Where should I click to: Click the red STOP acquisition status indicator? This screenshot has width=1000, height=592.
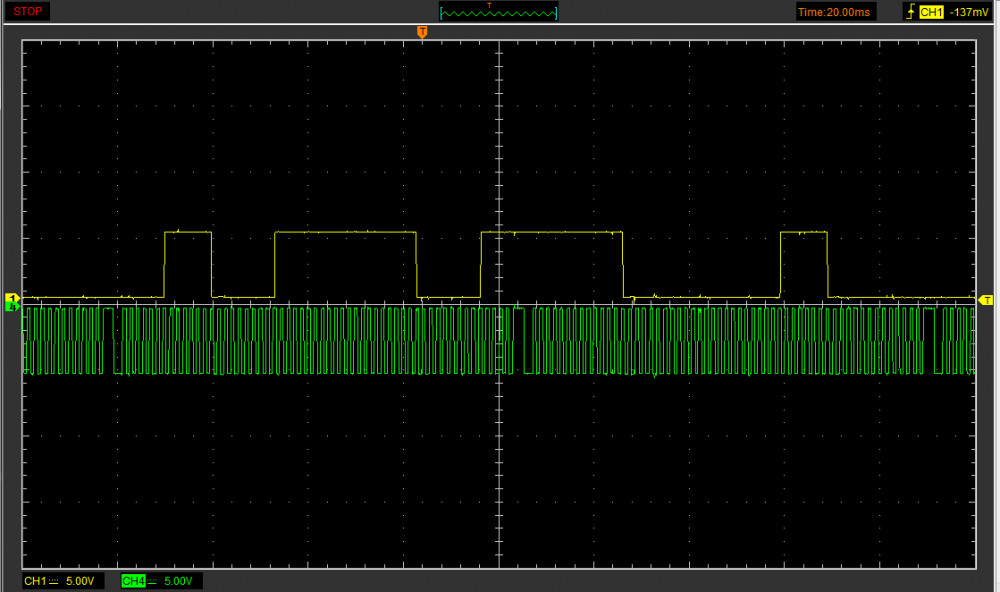click(x=28, y=12)
